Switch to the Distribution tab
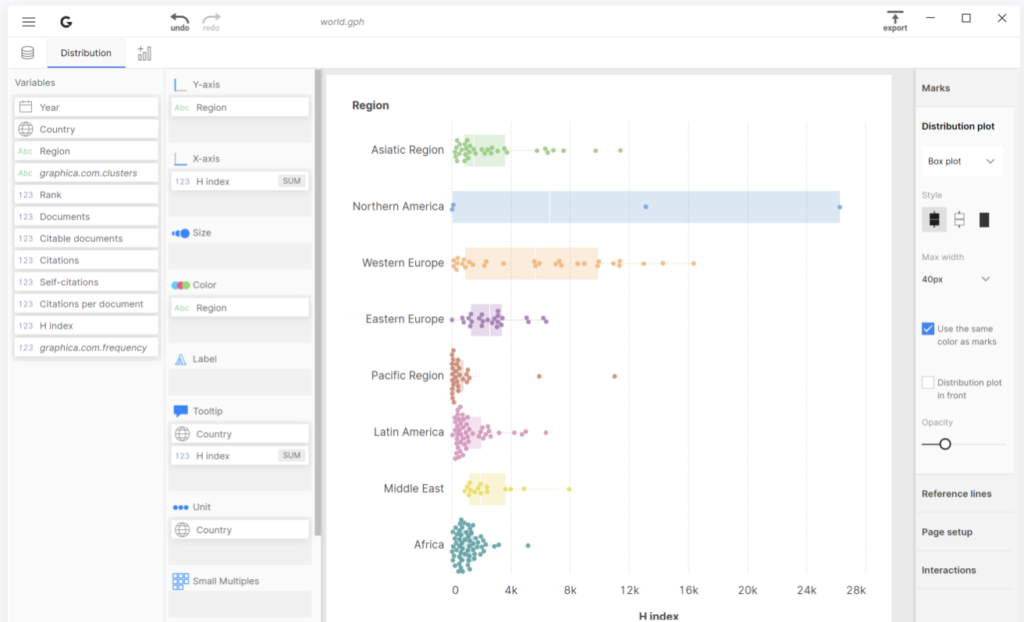1024x622 pixels. (86, 53)
